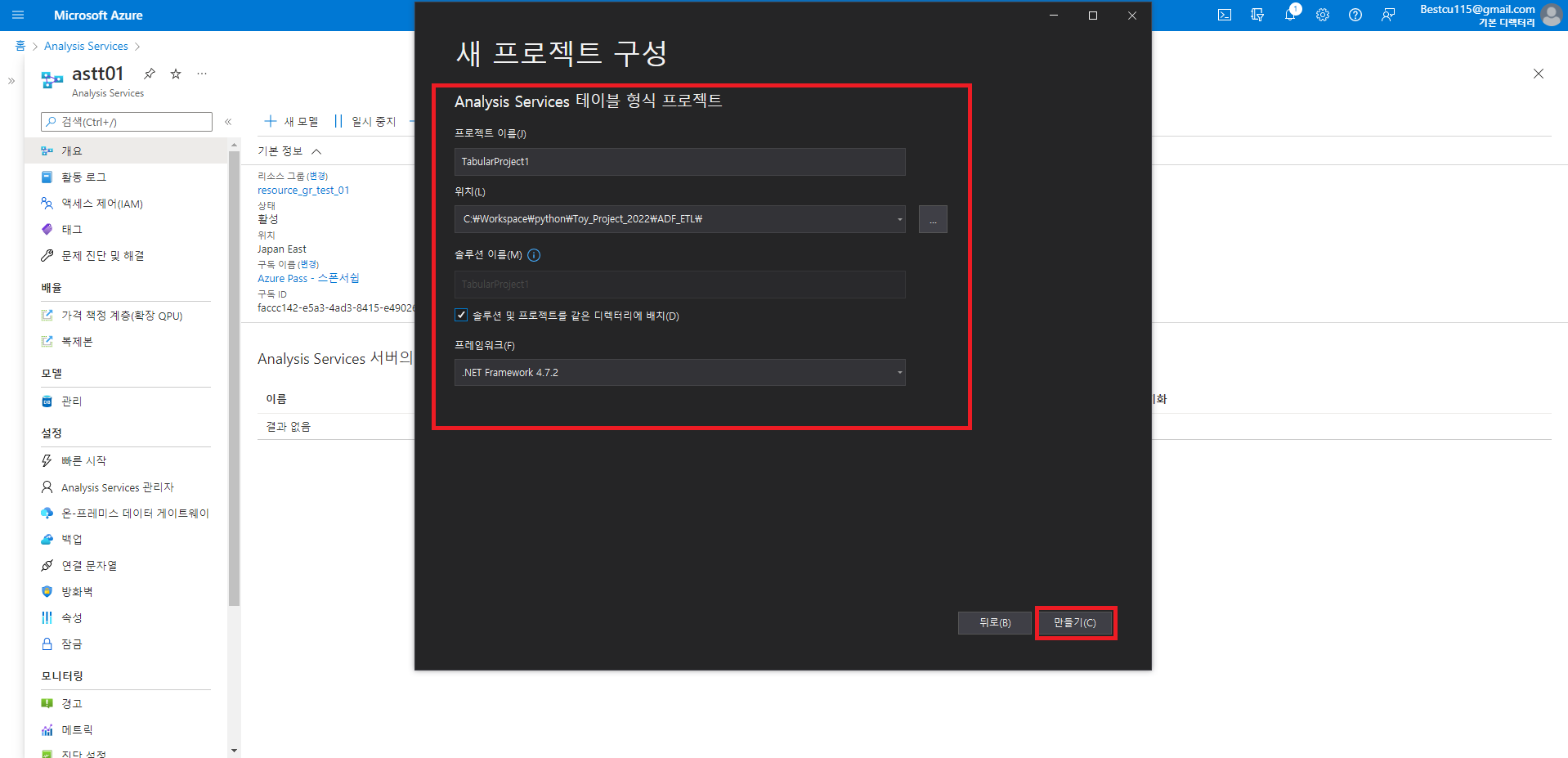Uncheck place solution and project in same directory

[461, 315]
